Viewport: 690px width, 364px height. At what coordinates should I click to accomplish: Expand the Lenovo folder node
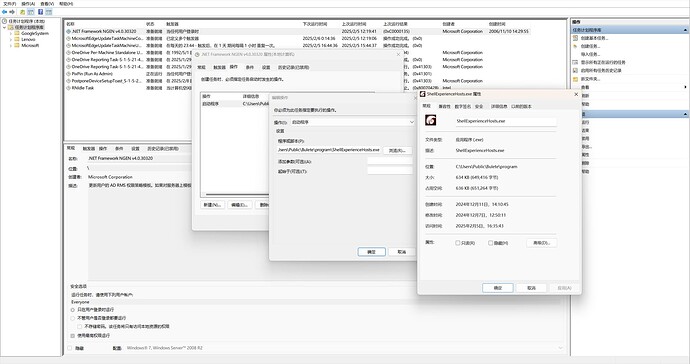click(11, 40)
